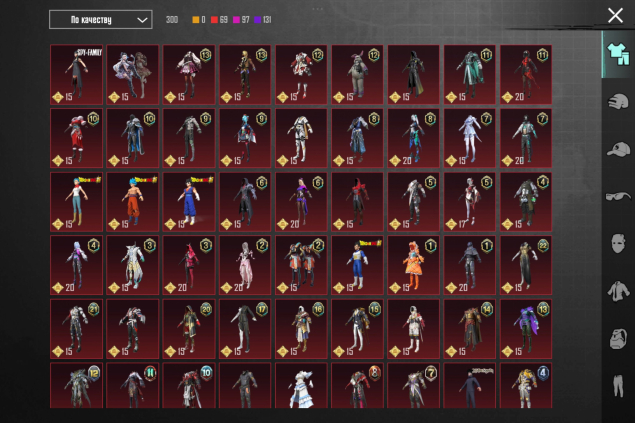Select the black-white outfit with badge 17
This screenshot has width=635, height=423.
coord(245,329)
